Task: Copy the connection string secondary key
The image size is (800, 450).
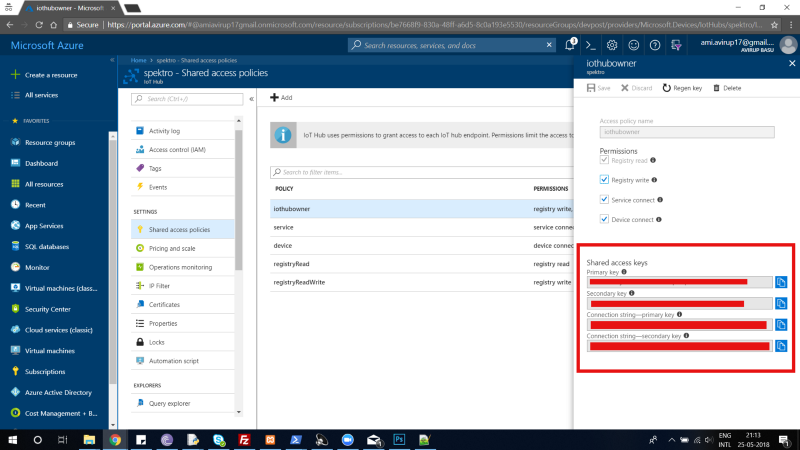Action: click(x=781, y=346)
